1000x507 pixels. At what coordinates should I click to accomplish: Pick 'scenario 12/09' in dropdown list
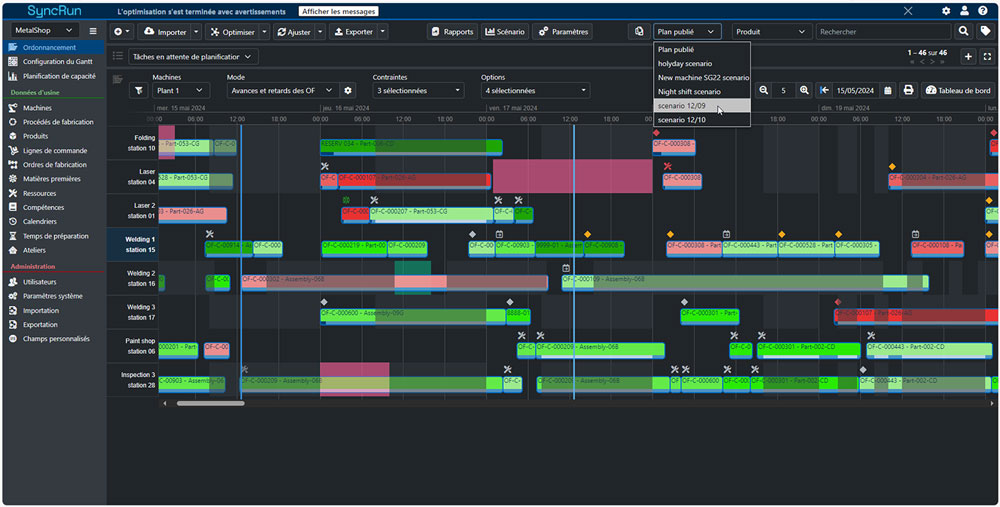(702, 105)
